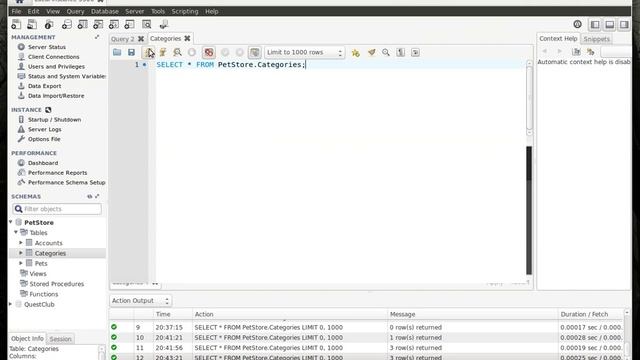This screenshot has height=360, width=640.
Task: Open SQL script file icon in main toolbar
Action: point(32,24)
